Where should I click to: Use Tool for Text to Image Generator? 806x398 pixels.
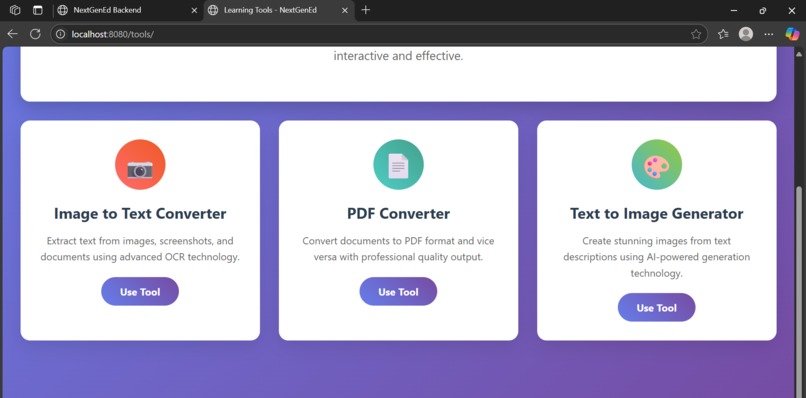click(x=656, y=307)
